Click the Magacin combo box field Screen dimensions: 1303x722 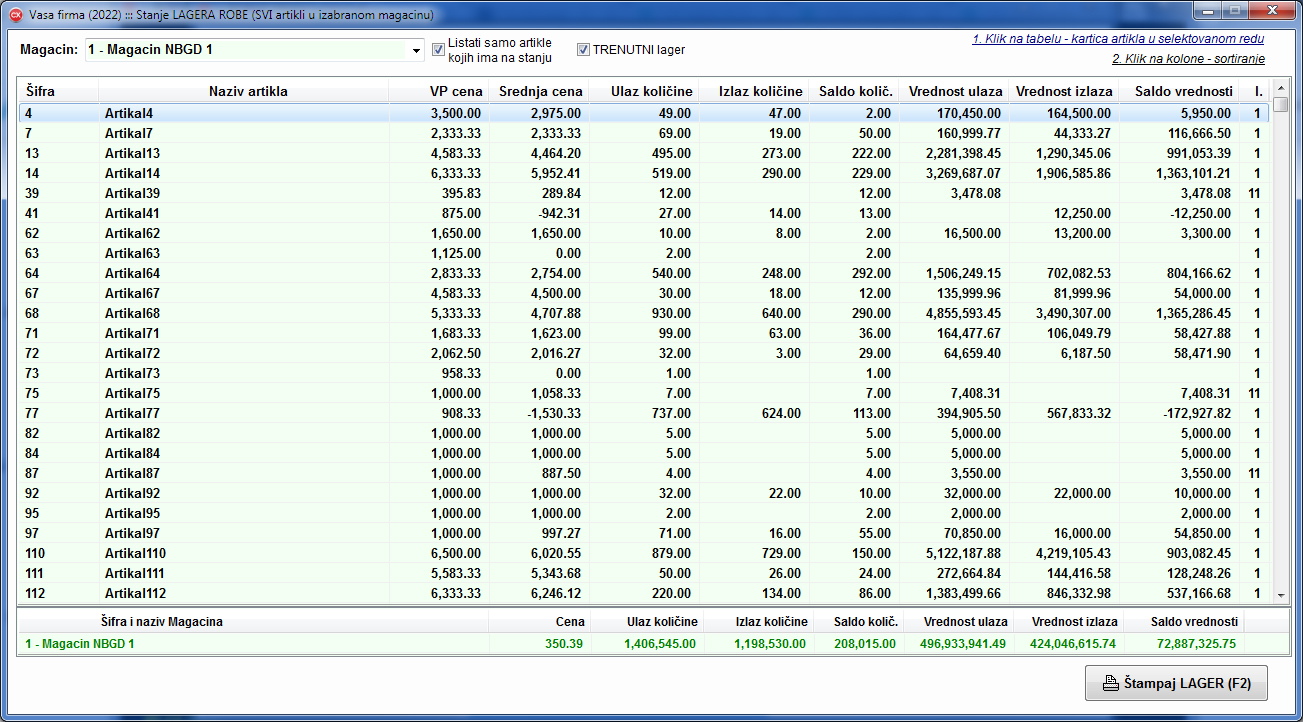click(255, 50)
